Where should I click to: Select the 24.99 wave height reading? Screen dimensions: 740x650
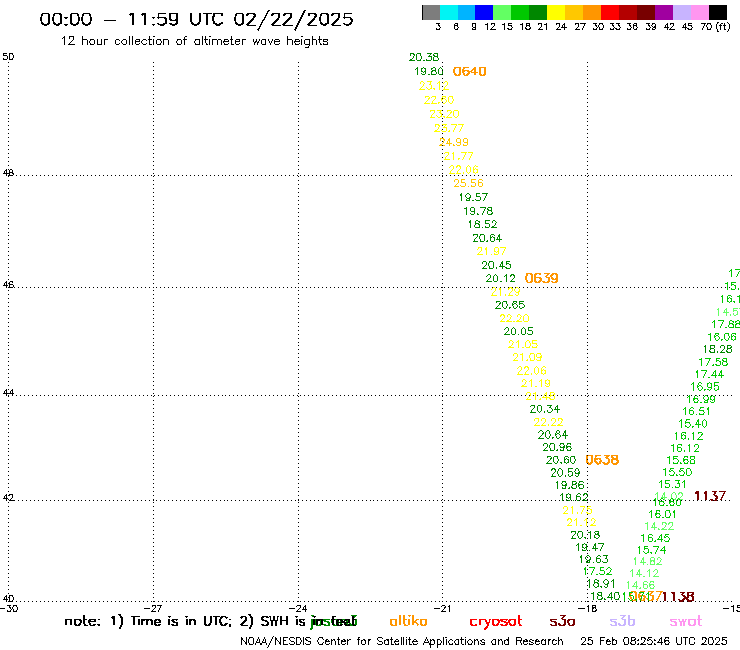coord(454,142)
